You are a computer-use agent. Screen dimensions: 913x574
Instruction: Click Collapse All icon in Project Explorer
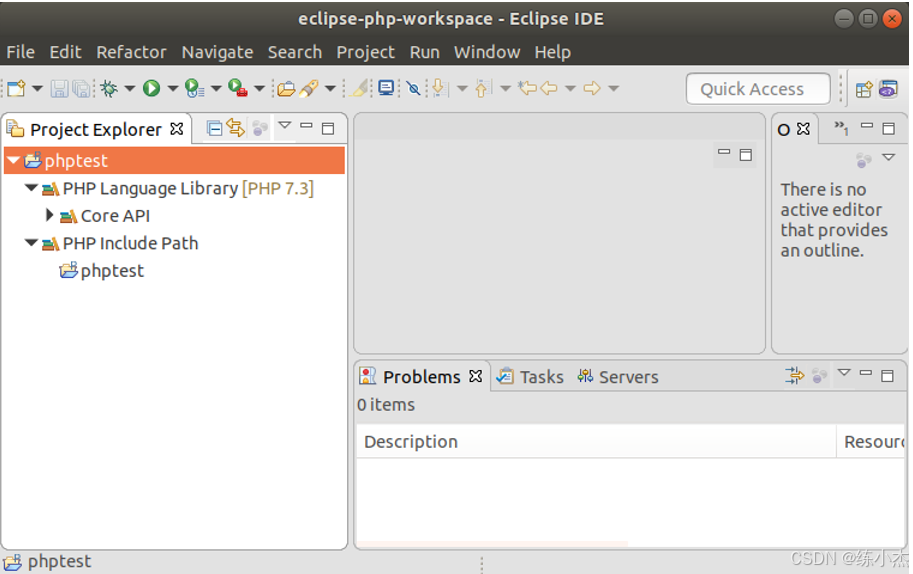tap(214, 128)
